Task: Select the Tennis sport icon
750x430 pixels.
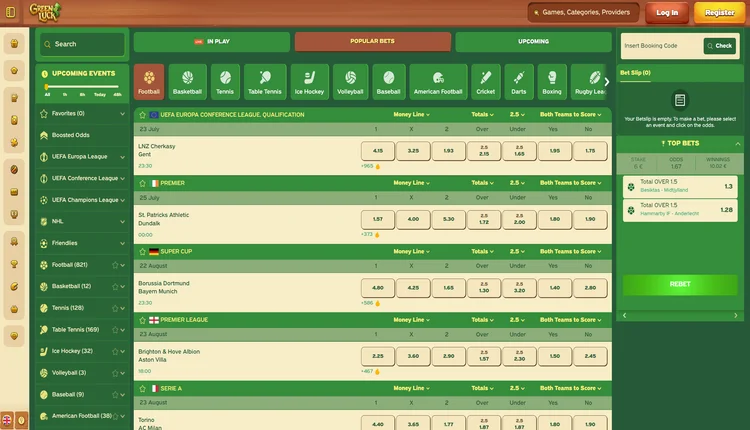Action: click(225, 82)
